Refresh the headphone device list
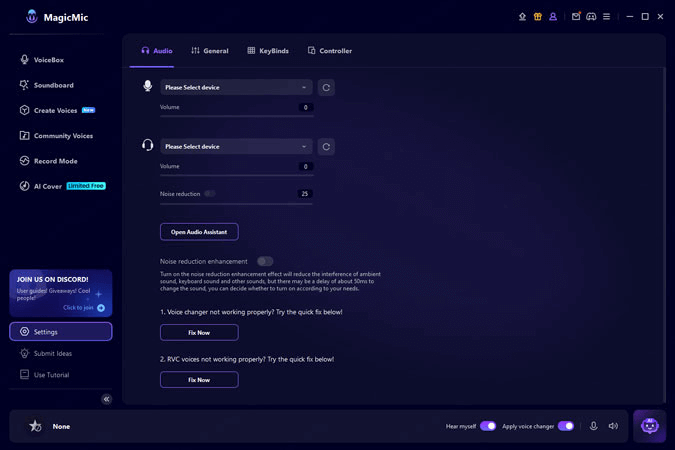Viewport: 675px width, 450px height. pos(326,147)
